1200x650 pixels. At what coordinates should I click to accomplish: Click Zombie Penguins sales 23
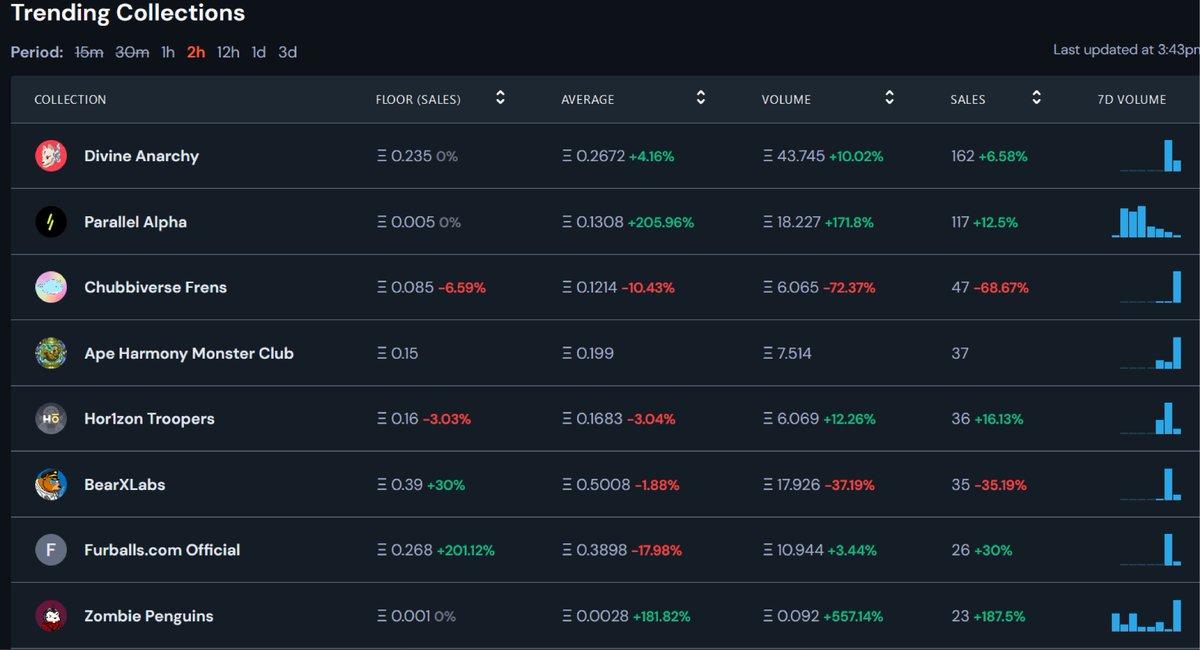click(x=960, y=616)
